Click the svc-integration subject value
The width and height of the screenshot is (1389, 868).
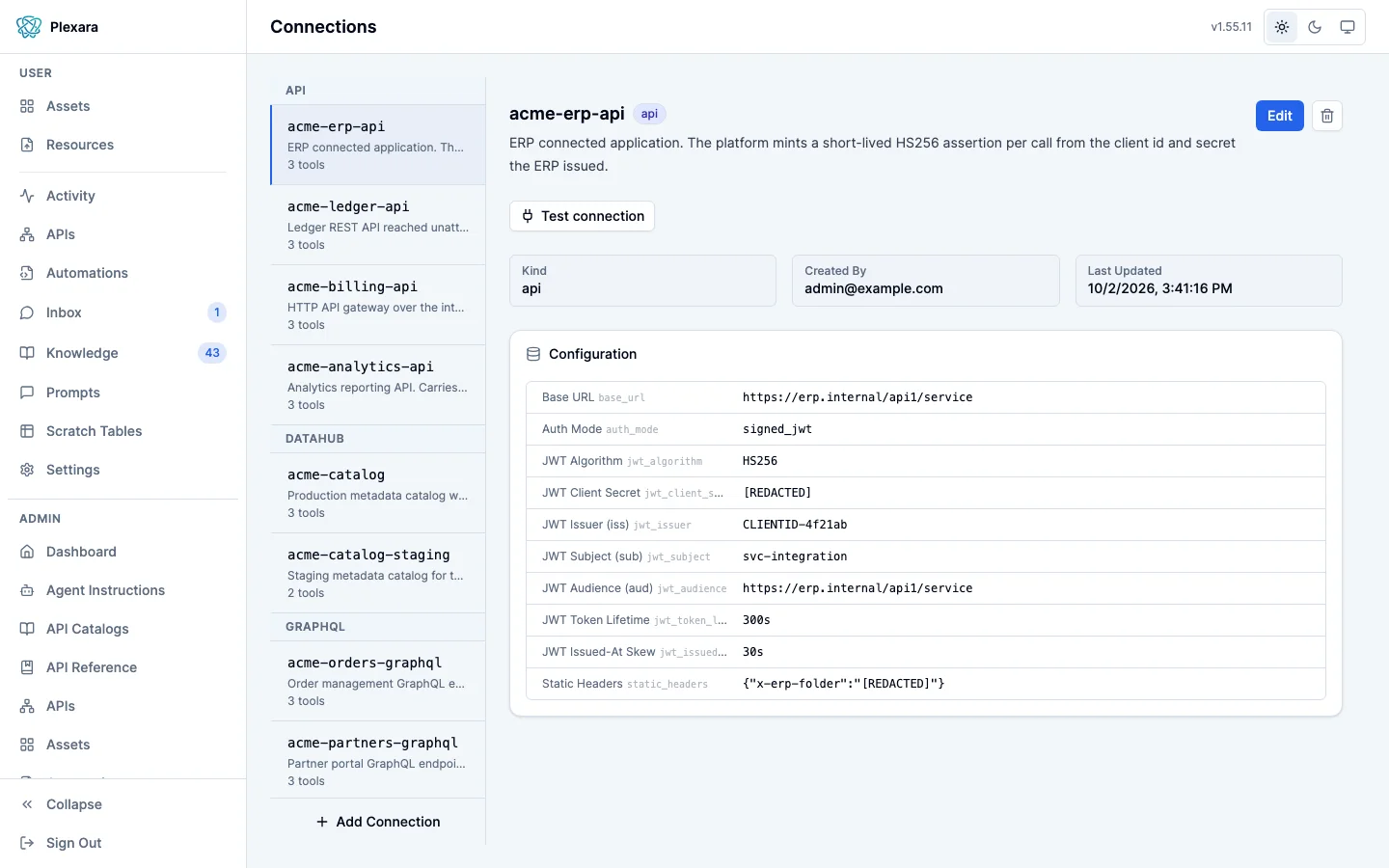pos(795,556)
